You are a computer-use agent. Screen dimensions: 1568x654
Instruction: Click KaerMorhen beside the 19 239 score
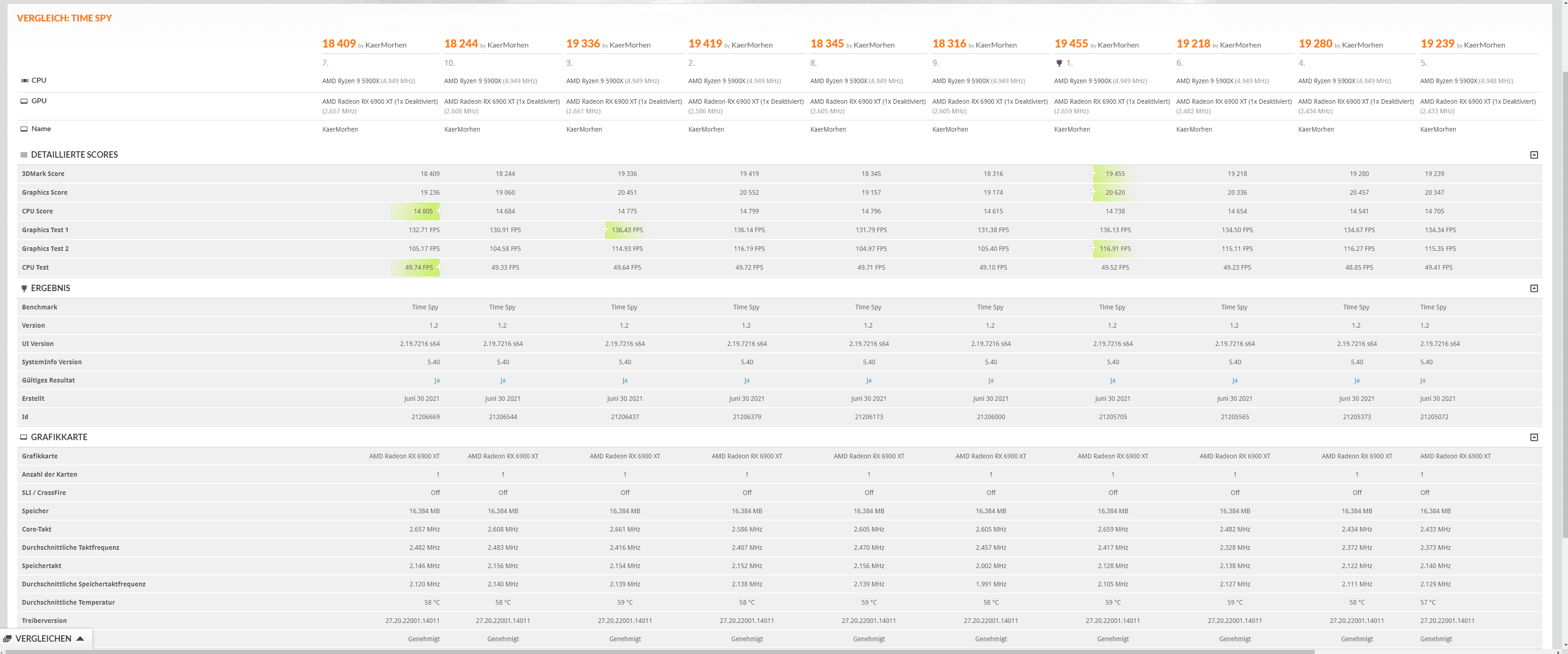coord(1484,45)
